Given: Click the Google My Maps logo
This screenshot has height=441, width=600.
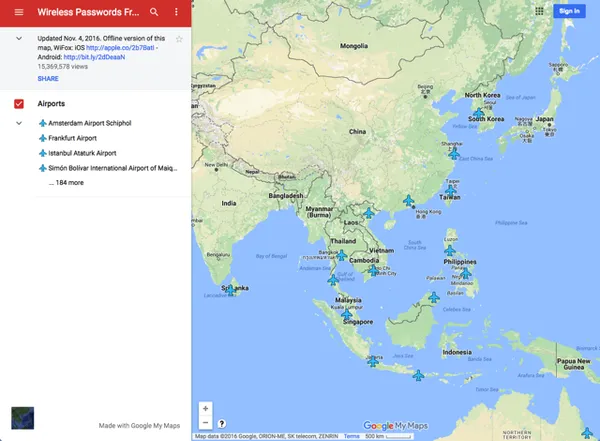Looking at the screenshot, I should (x=395, y=426).
